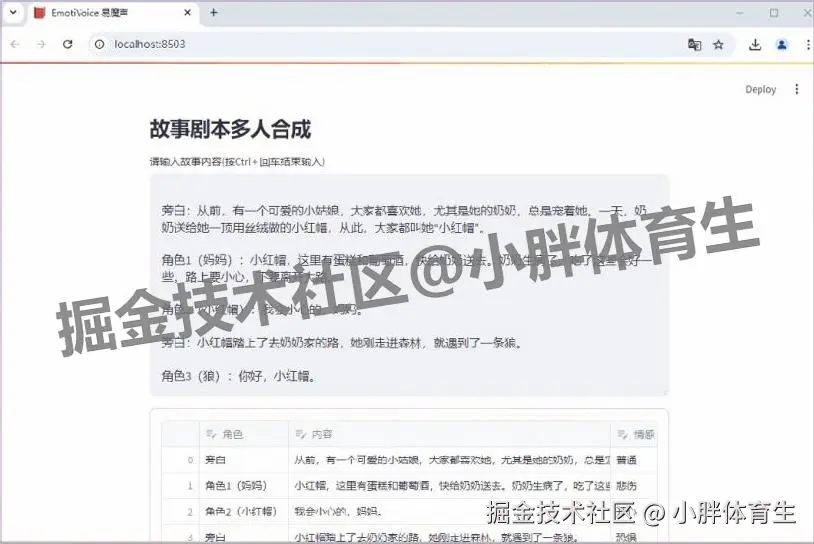
Task: Click 角色1（妈妈）role cell
Action: (244, 486)
